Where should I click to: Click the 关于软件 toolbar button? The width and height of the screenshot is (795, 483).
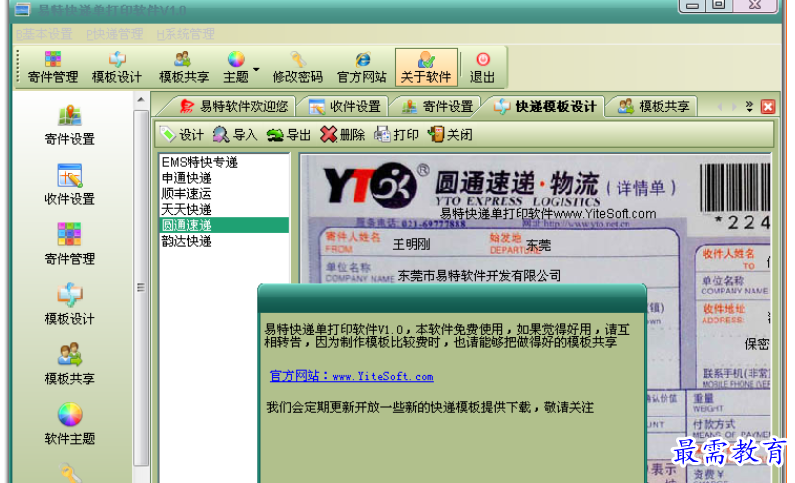tap(426, 67)
